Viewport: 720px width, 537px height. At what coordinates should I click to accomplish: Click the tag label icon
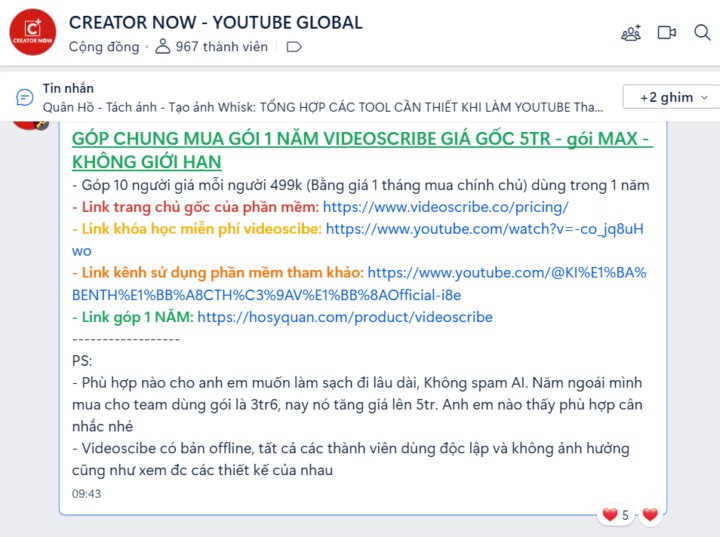tap(294, 47)
